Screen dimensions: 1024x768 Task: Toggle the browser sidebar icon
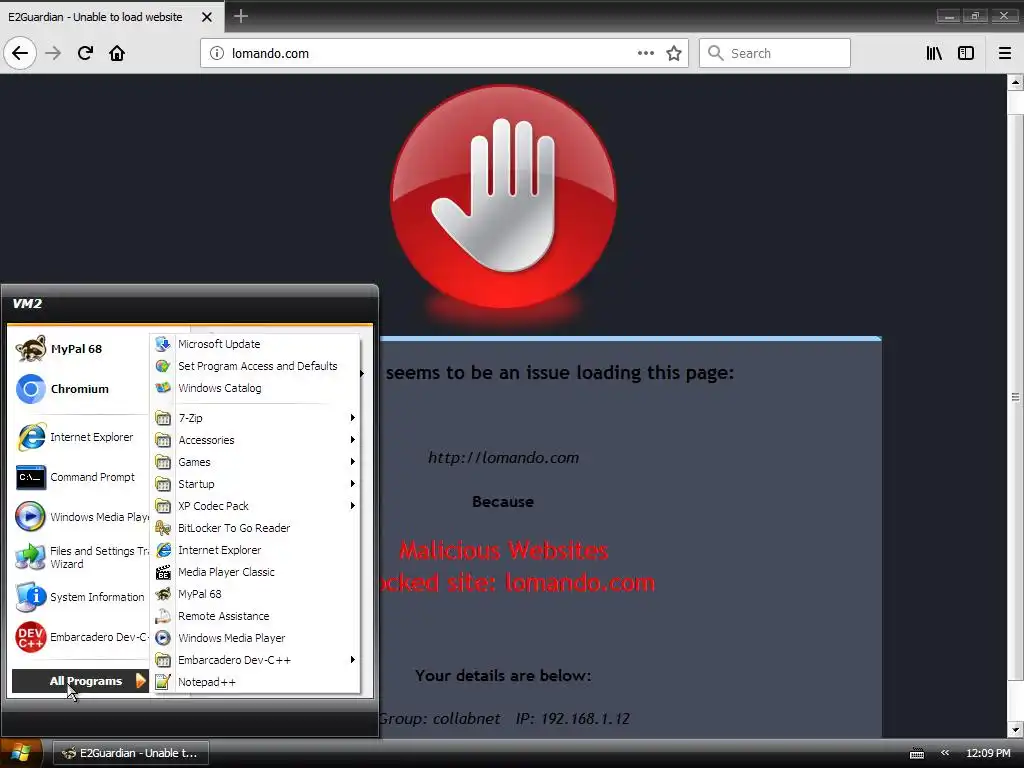(966, 53)
